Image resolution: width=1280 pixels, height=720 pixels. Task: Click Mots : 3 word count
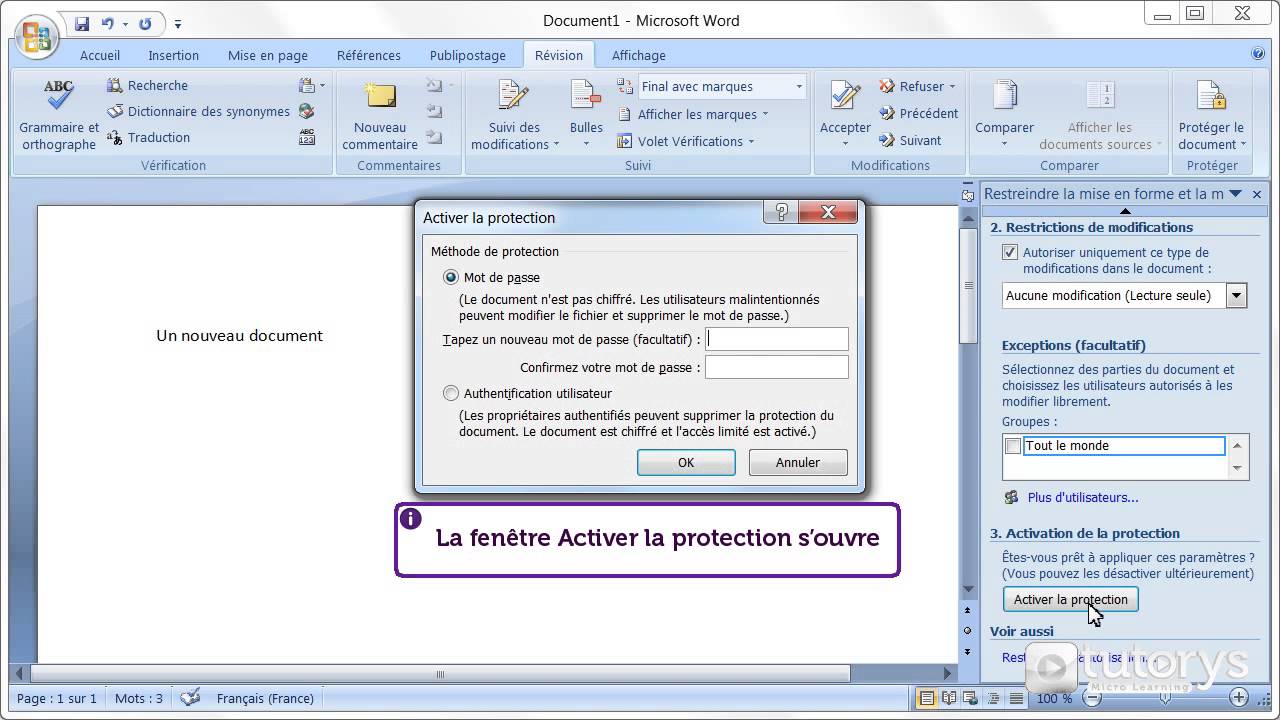pyautogui.click(x=139, y=698)
